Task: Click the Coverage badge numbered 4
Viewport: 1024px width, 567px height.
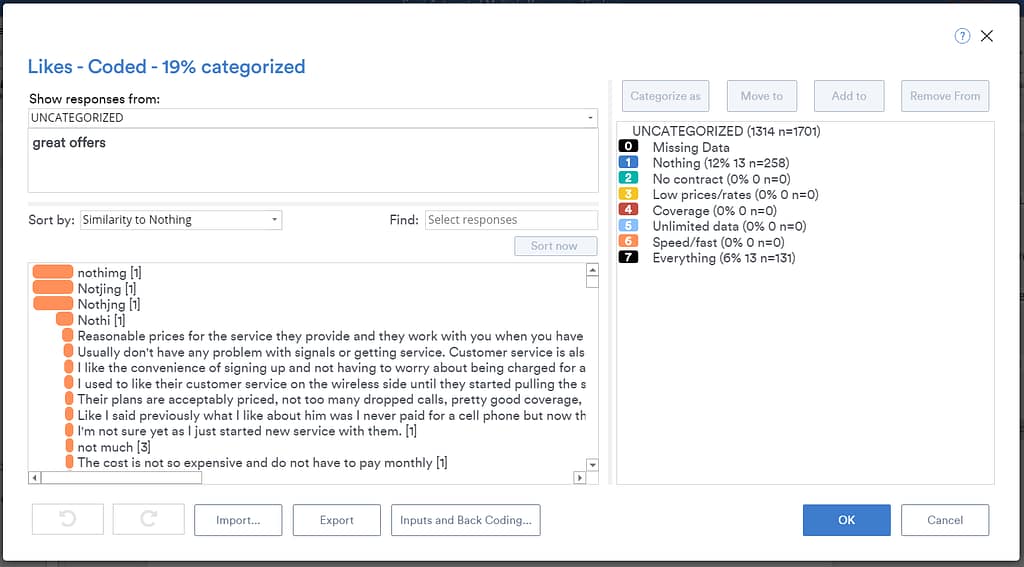Action: pyautogui.click(x=629, y=210)
